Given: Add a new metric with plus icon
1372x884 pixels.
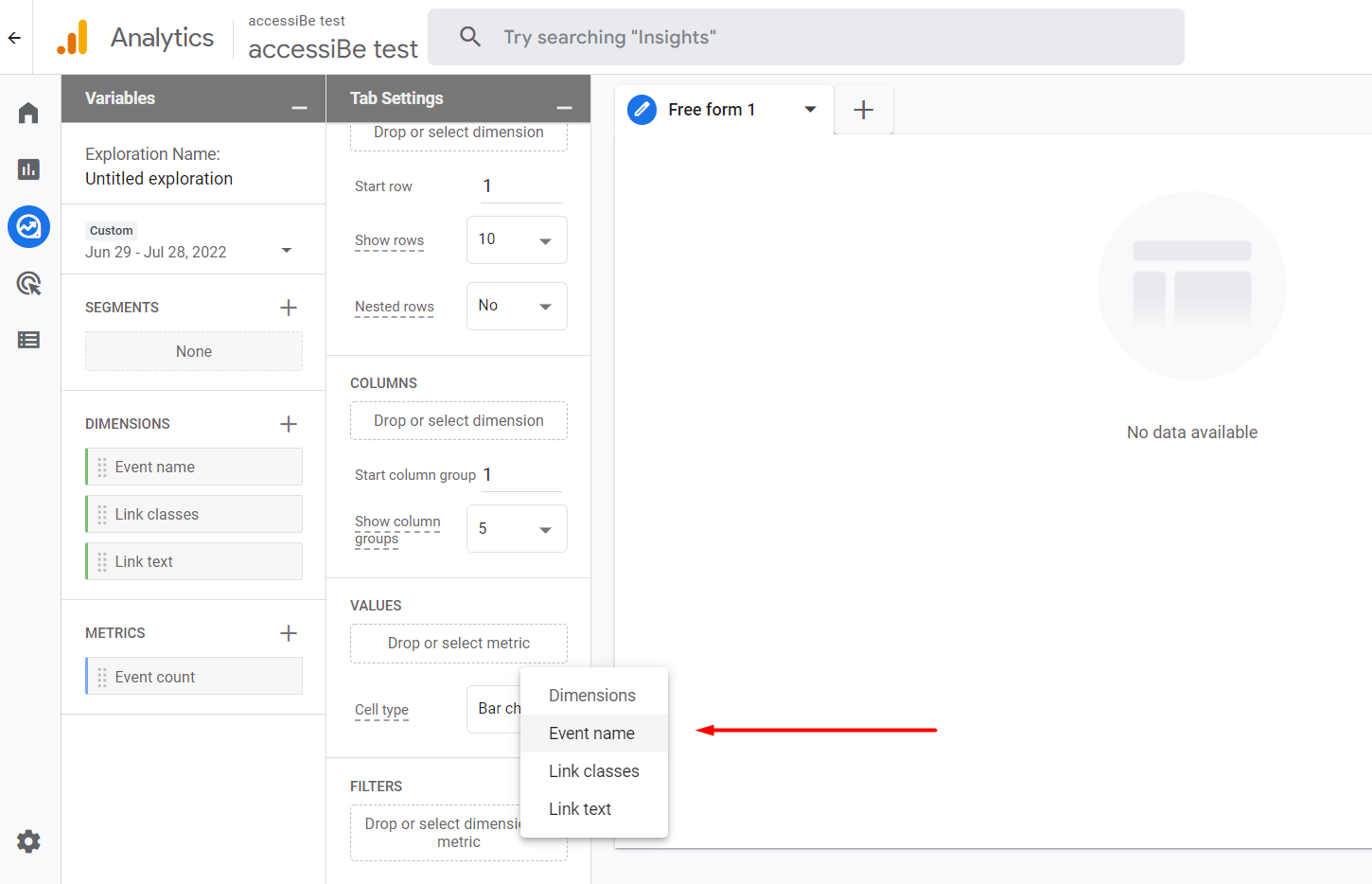Looking at the screenshot, I should tap(289, 633).
